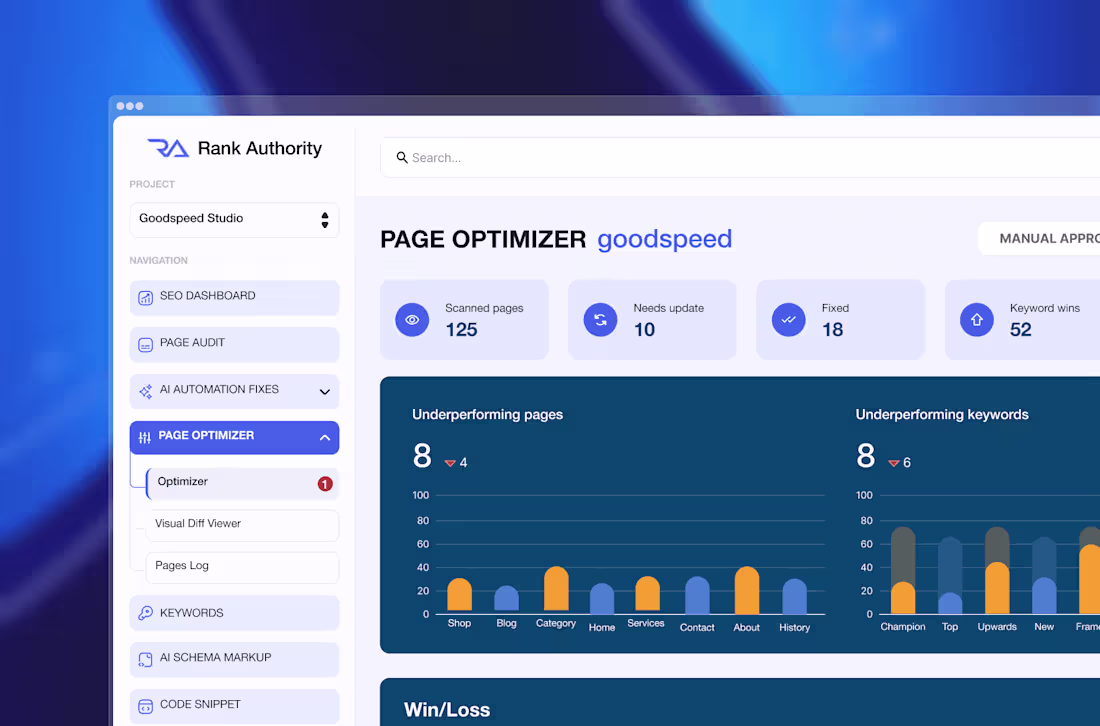
Task: Click the Needs update 10 card
Action: 652,320
